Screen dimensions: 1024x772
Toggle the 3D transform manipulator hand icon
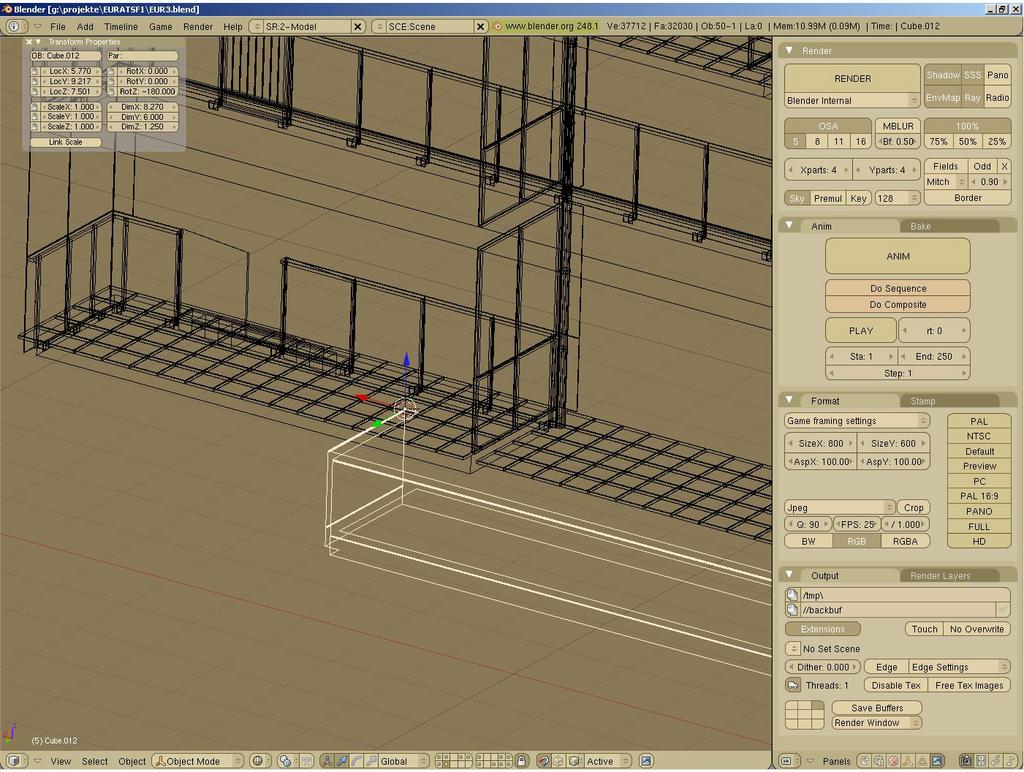[x=327, y=761]
